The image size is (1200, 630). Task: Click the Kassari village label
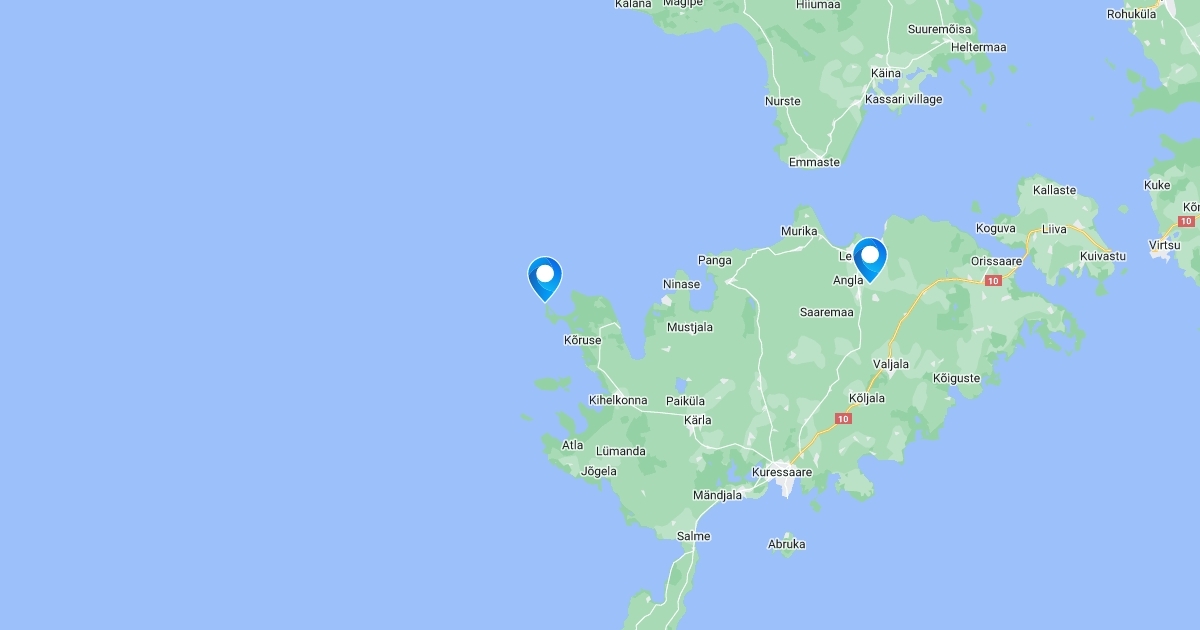coord(904,100)
